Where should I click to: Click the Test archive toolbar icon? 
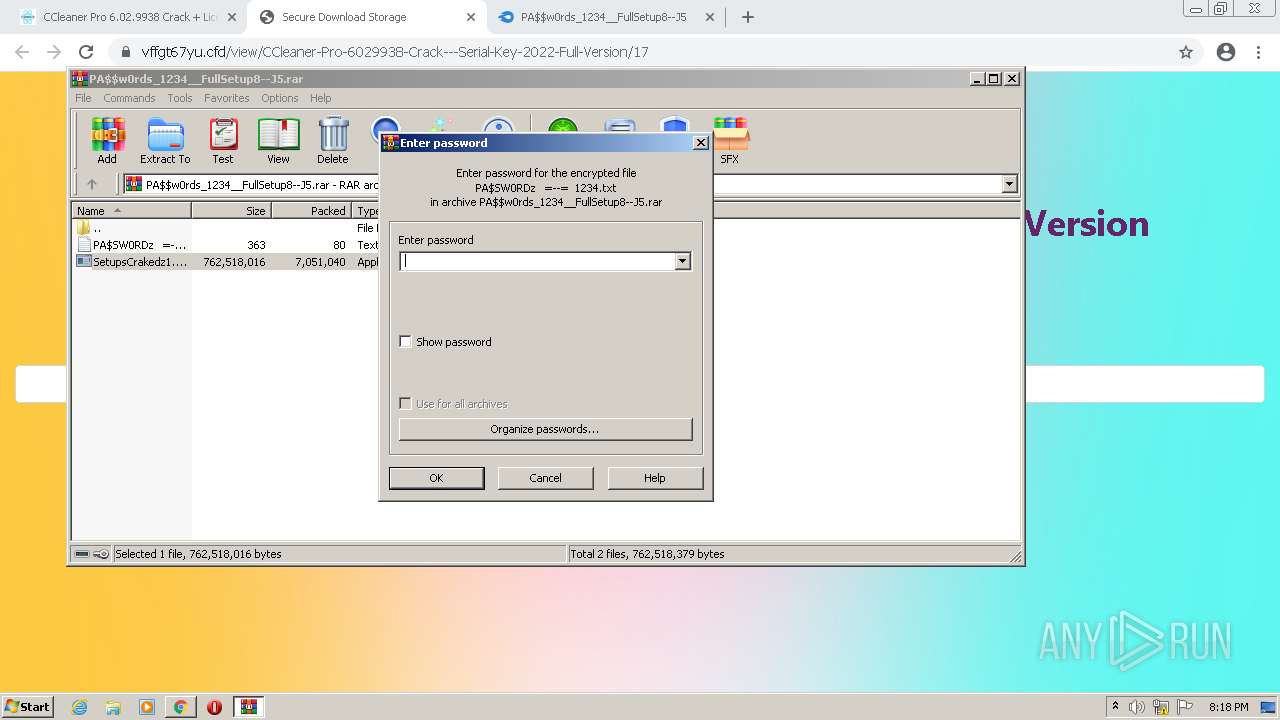tap(223, 140)
